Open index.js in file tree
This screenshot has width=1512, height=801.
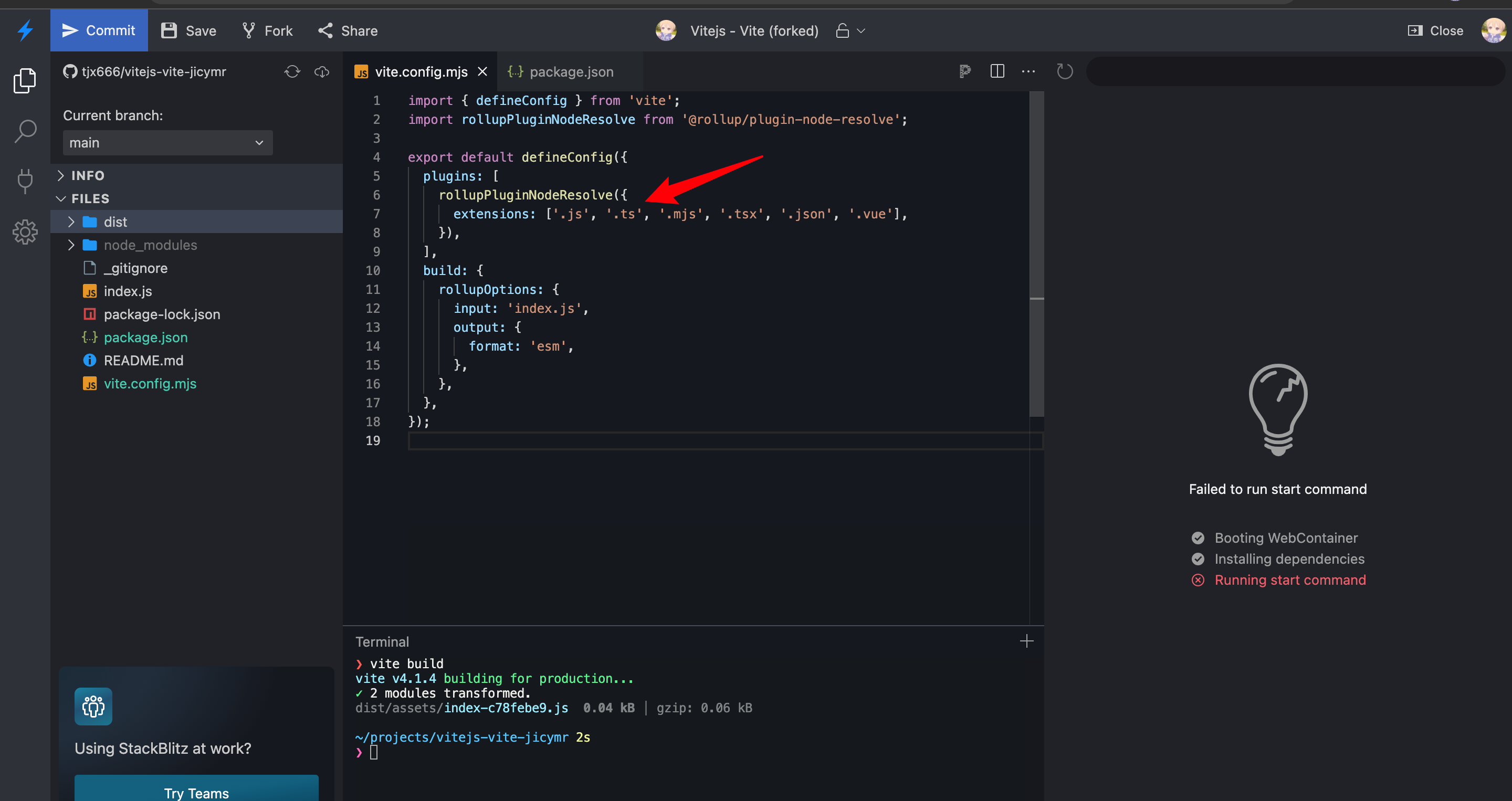point(197,290)
